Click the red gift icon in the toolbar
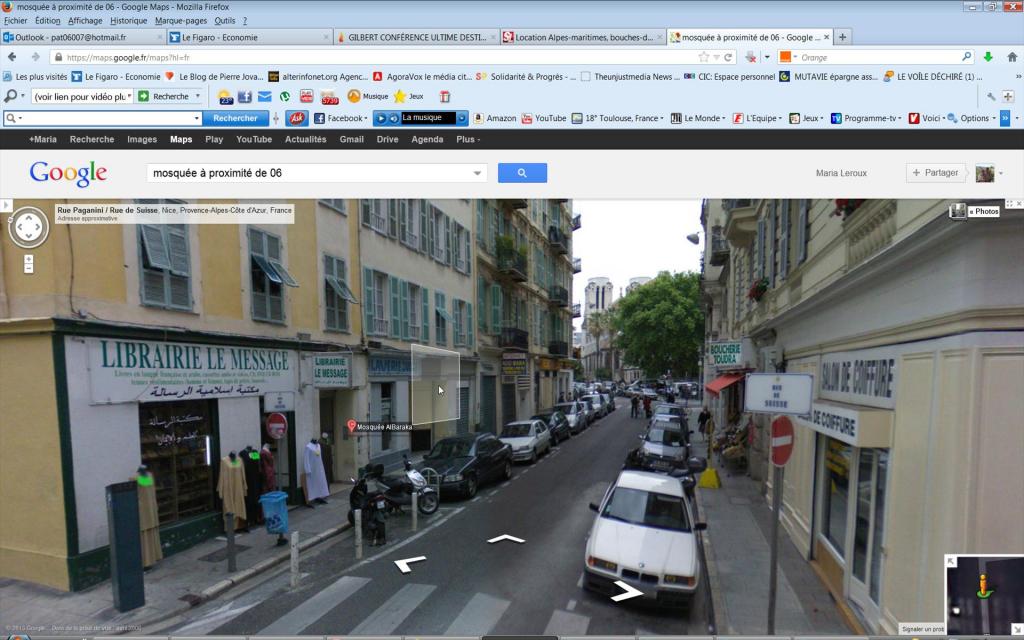1024x640 pixels. [445, 97]
